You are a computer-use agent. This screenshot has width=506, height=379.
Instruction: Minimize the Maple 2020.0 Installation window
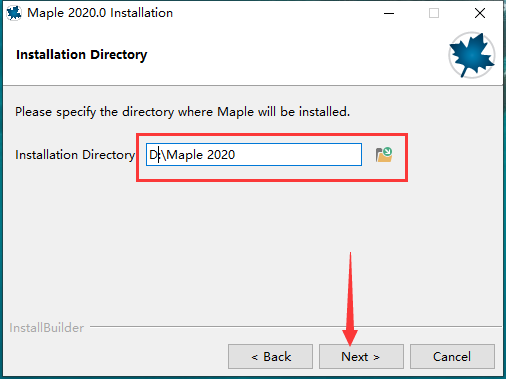[389, 13]
